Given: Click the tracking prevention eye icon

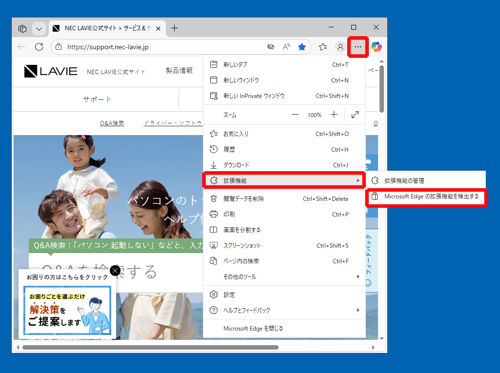Looking at the screenshot, I should [x=271, y=47].
